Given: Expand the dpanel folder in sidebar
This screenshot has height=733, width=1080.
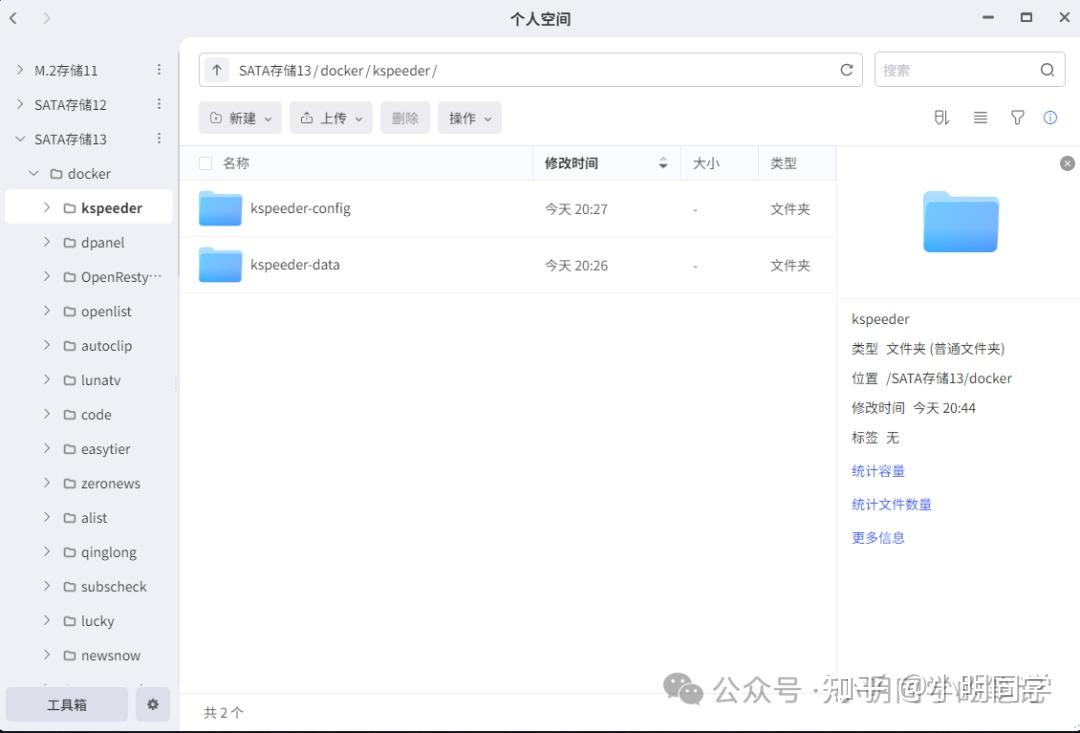Looking at the screenshot, I should [x=46, y=242].
